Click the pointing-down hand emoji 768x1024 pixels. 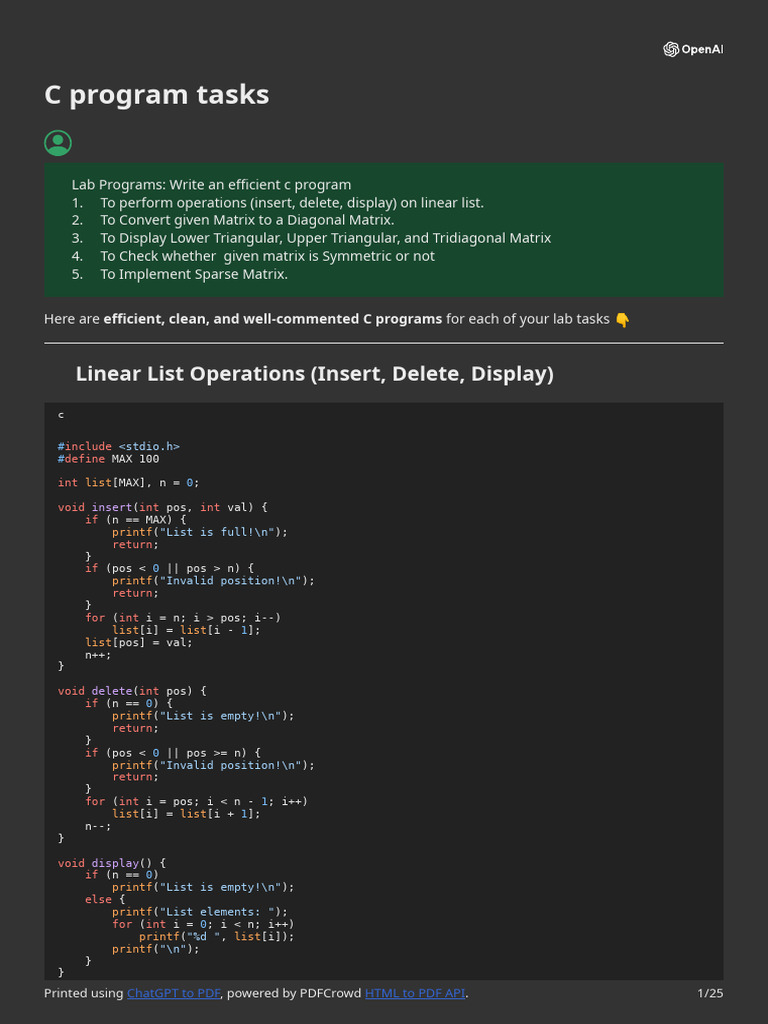pyautogui.click(x=622, y=319)
